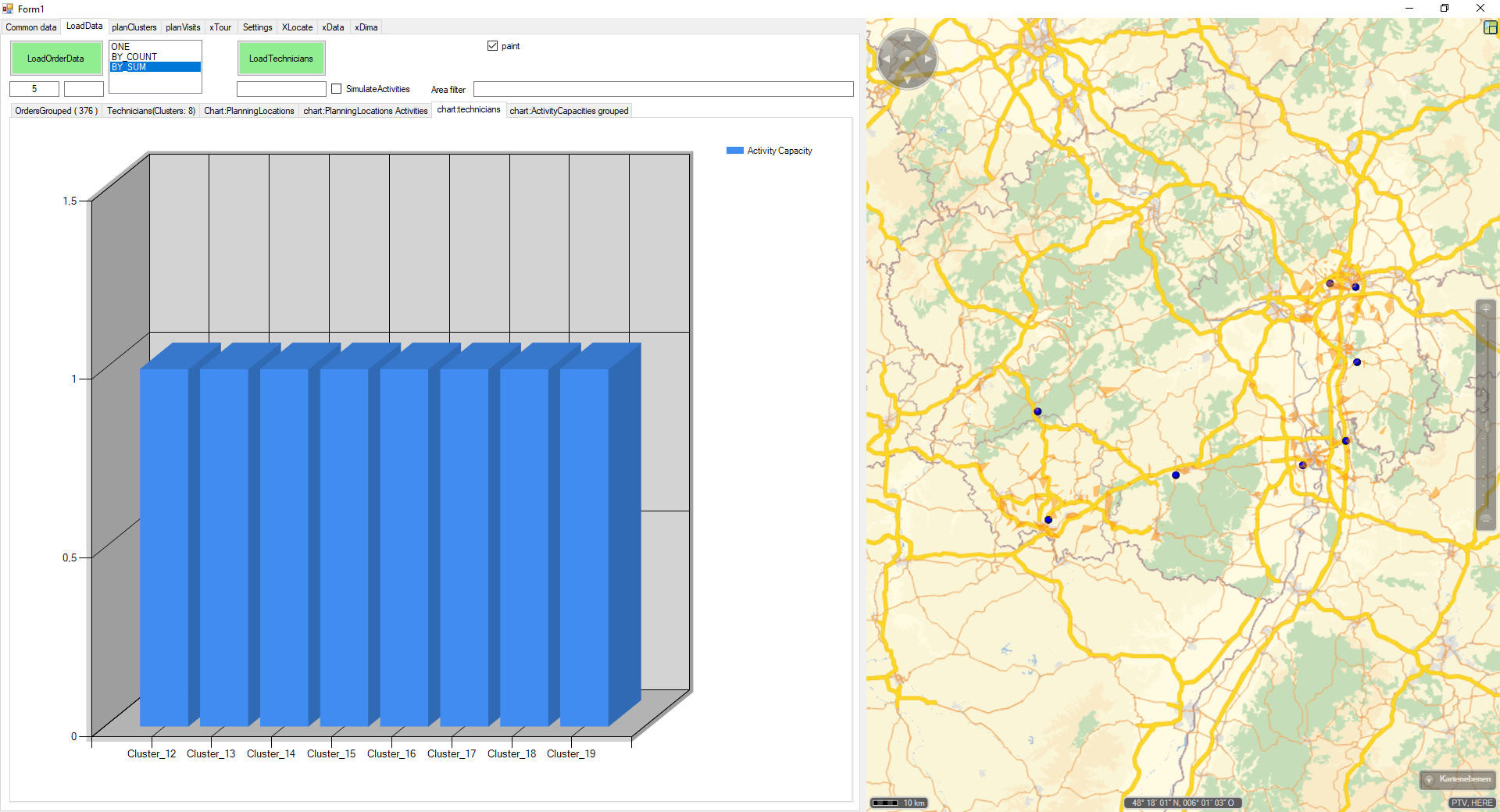Click the LoadTechnicians button
The width and height of the screenshot is (1500, 812).
click(x=280, y=59)
